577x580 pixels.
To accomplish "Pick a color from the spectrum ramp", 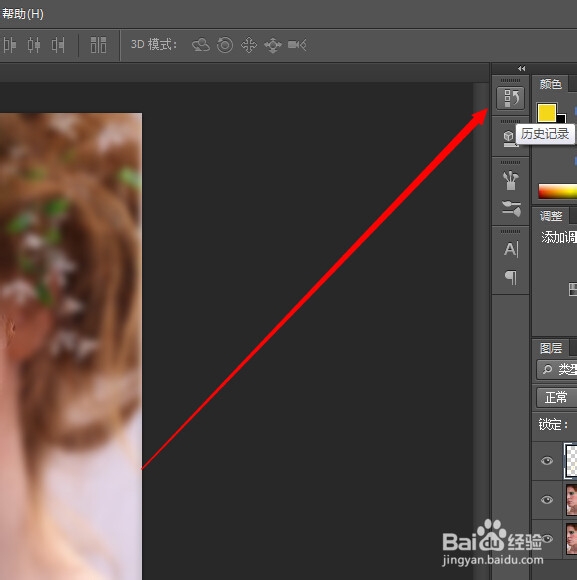I will 557,192.
